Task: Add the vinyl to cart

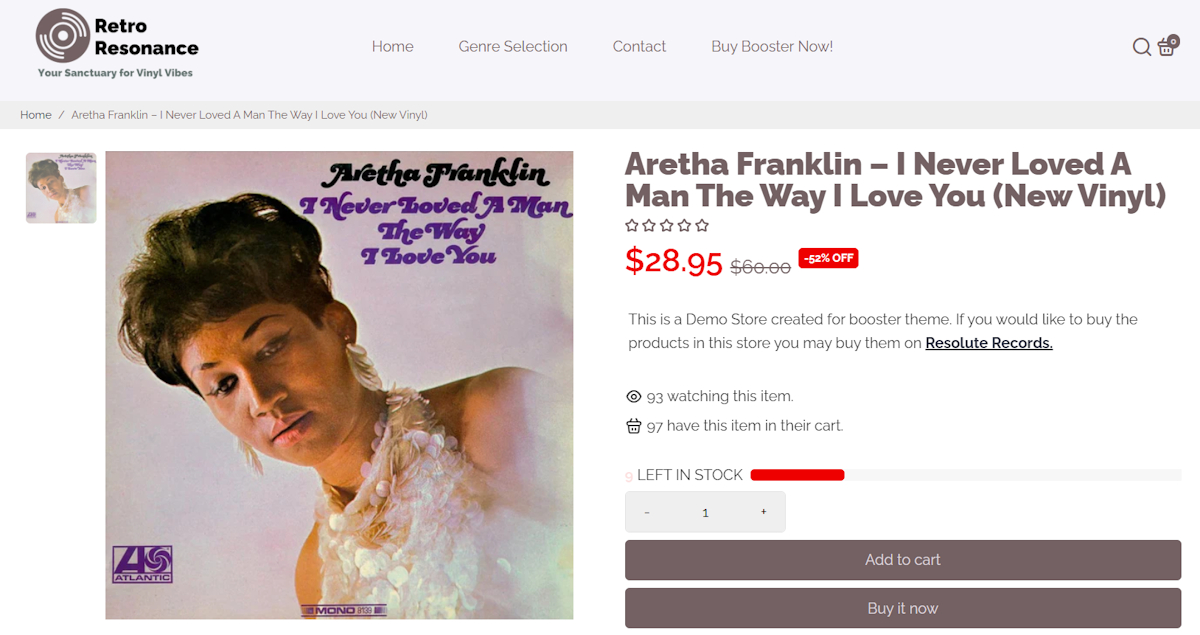Action: pos(903,560)
